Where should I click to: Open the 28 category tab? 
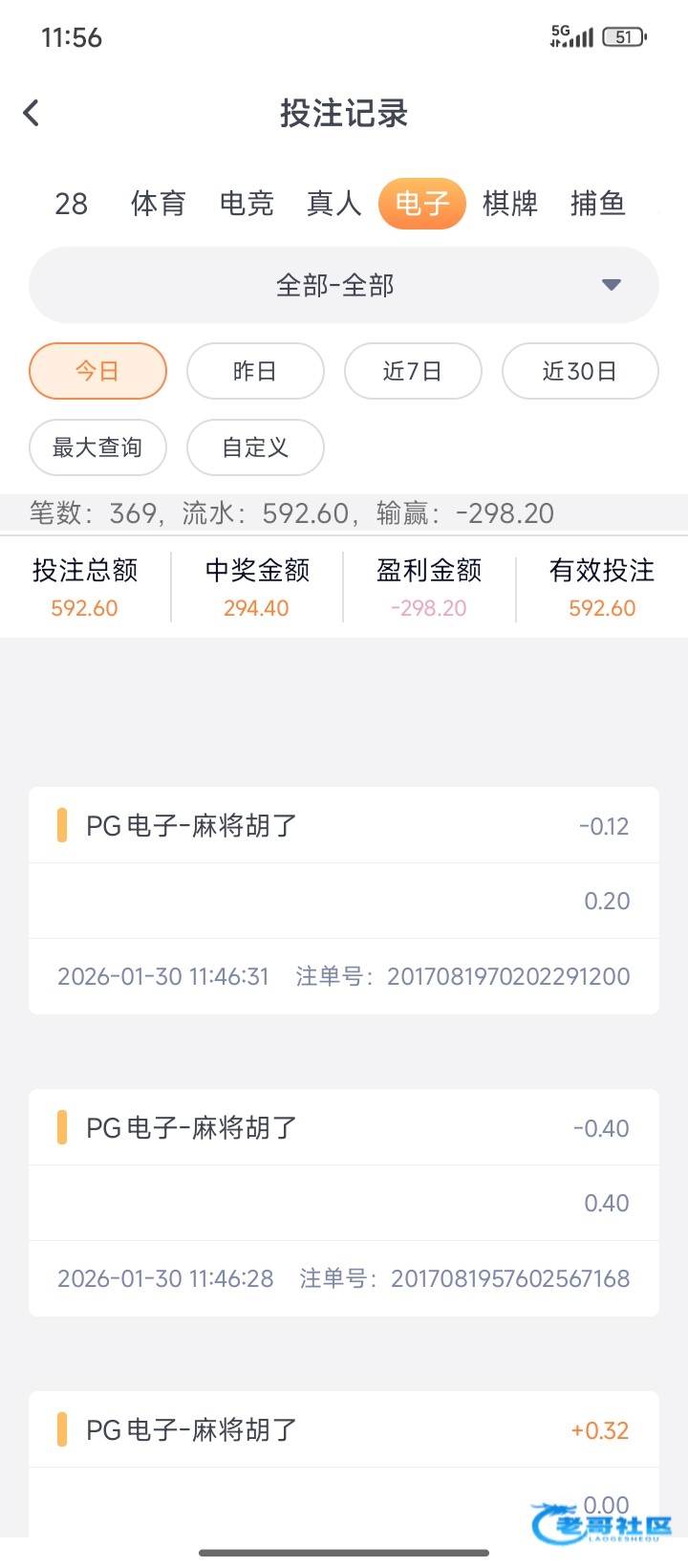coord(72,204)
